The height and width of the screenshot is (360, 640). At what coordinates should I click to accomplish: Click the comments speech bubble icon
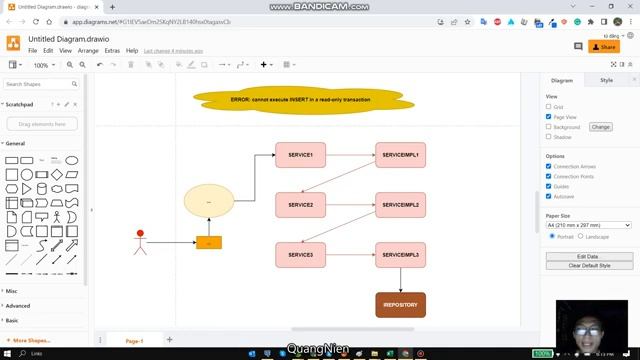click(x=578, y=47)
